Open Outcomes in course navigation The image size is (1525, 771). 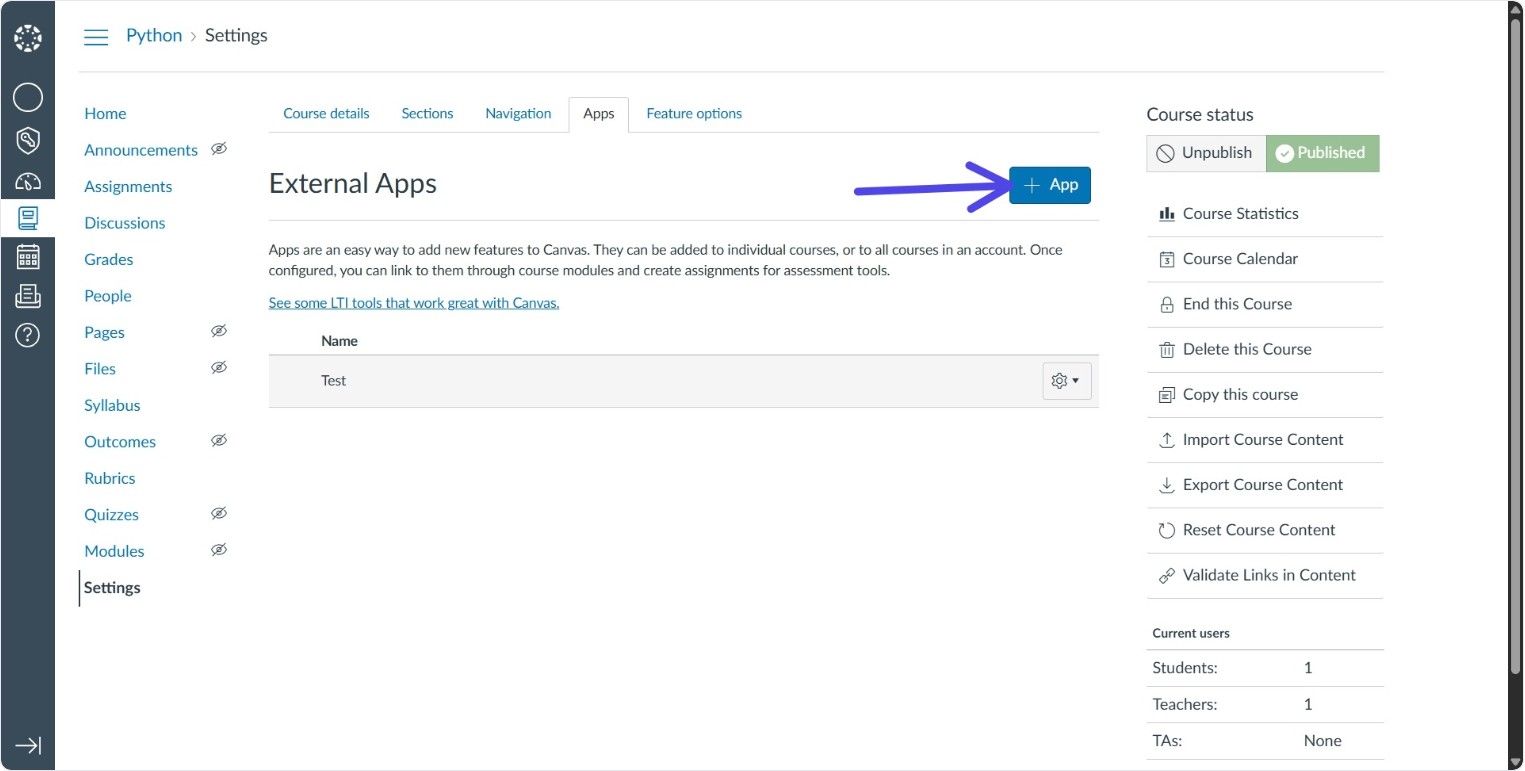pos(120,442)
